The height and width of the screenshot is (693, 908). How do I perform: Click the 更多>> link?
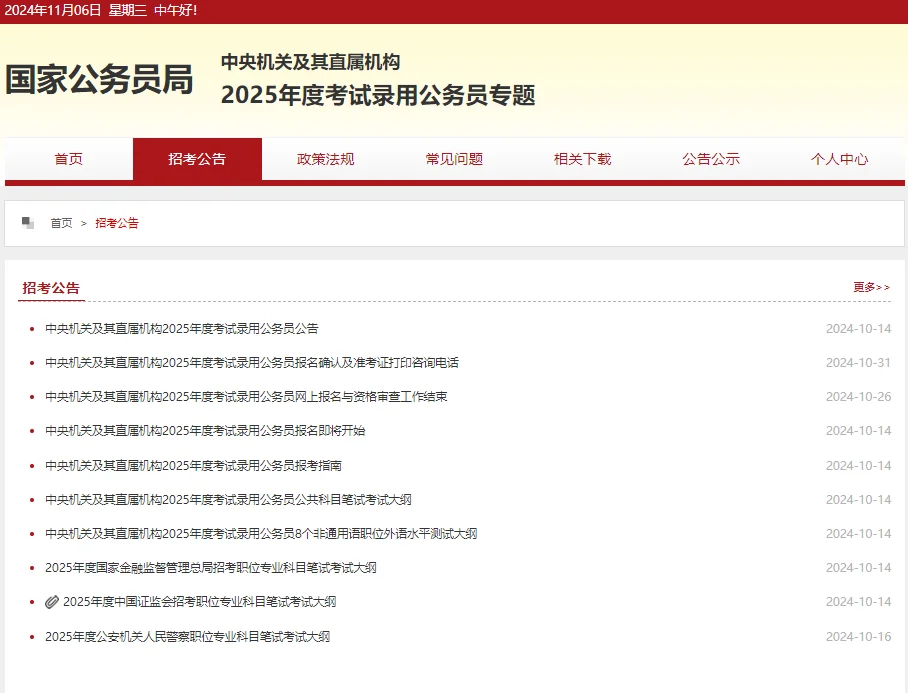(x=872, y=287)
